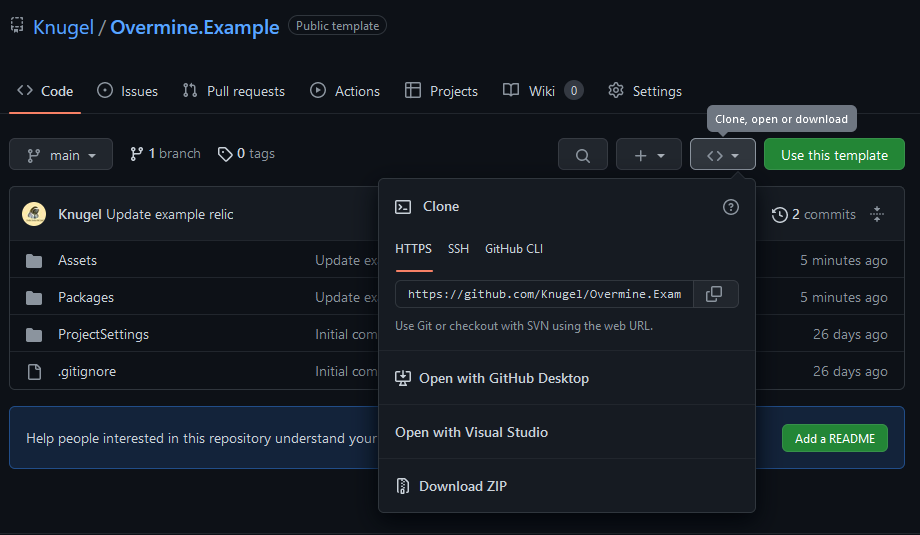The width and height of the screenshot is (920, 535).
Task: View the 1 branch link
Action: coord(165,154)
